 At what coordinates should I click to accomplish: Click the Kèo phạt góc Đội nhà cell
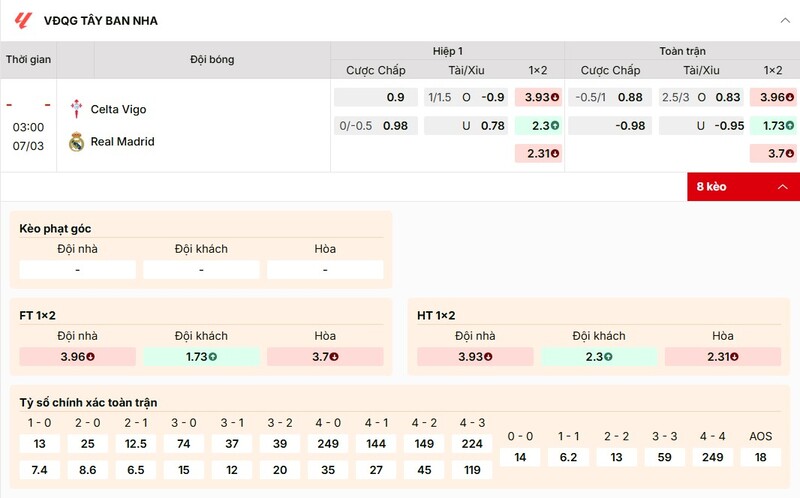point(77,270)
